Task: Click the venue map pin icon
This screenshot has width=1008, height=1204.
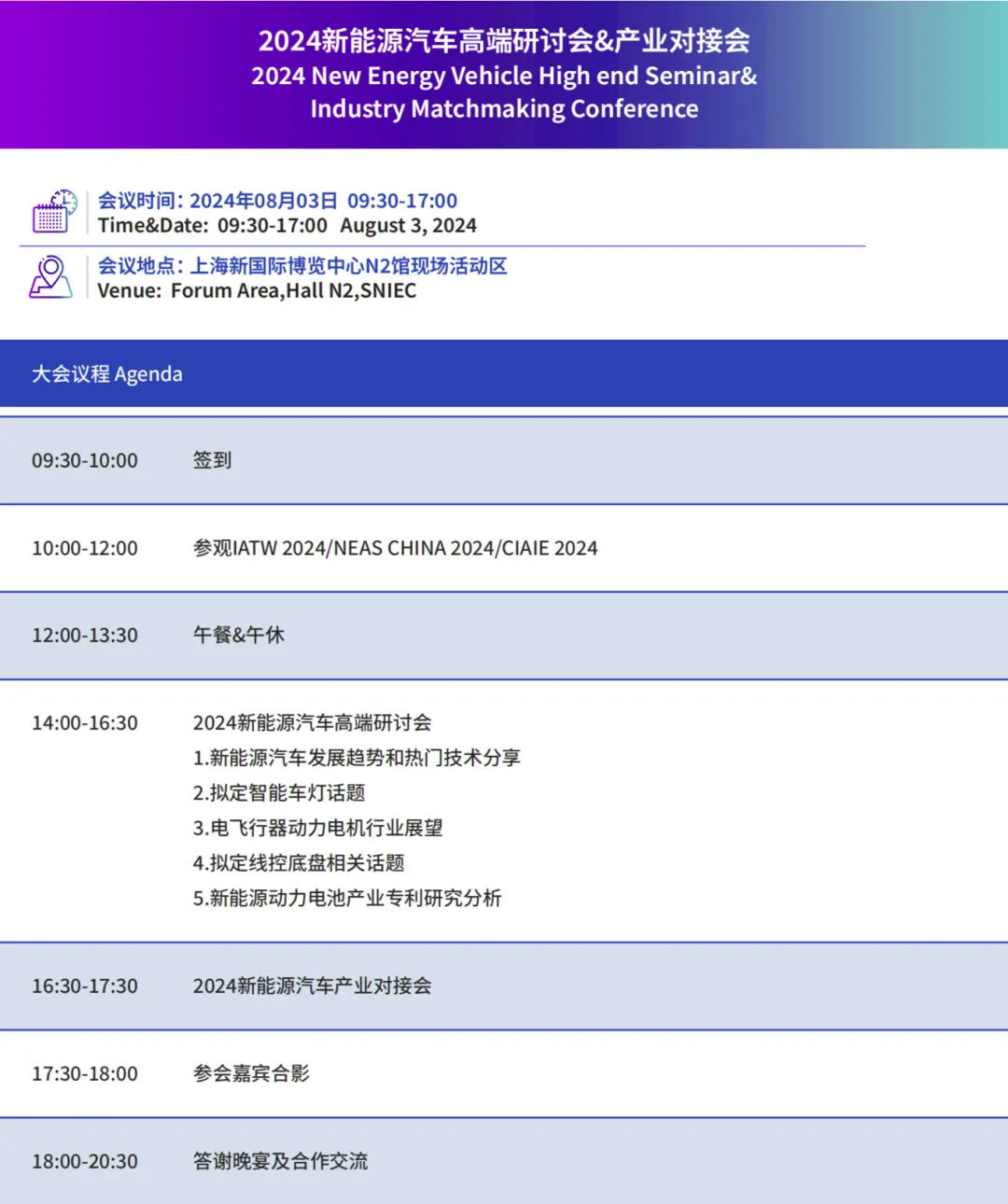Action: (50, 277)
